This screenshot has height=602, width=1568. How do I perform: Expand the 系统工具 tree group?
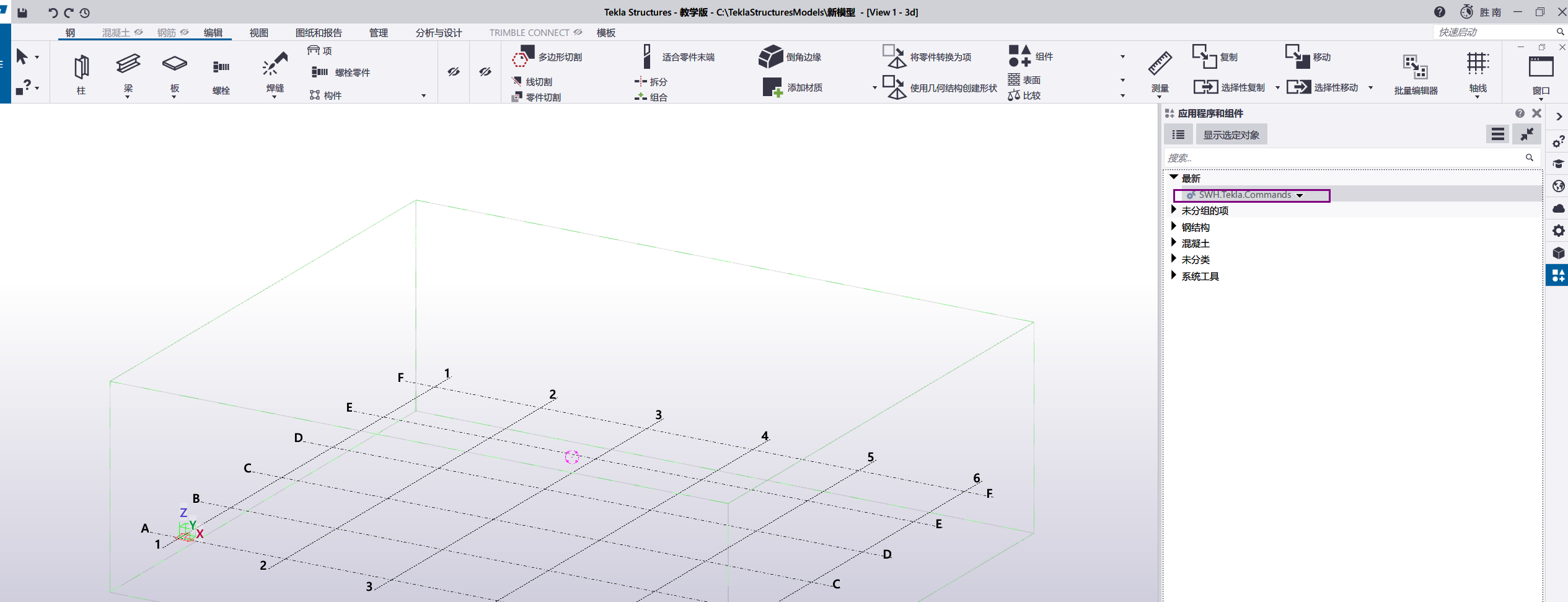(1173, 276)
